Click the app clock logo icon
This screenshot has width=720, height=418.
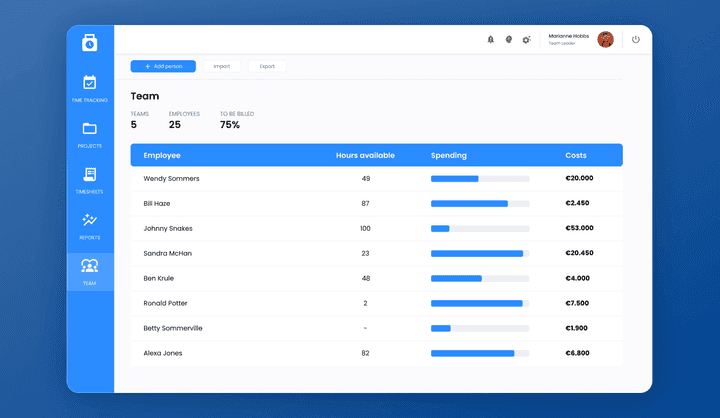click(x=90, y=43)
